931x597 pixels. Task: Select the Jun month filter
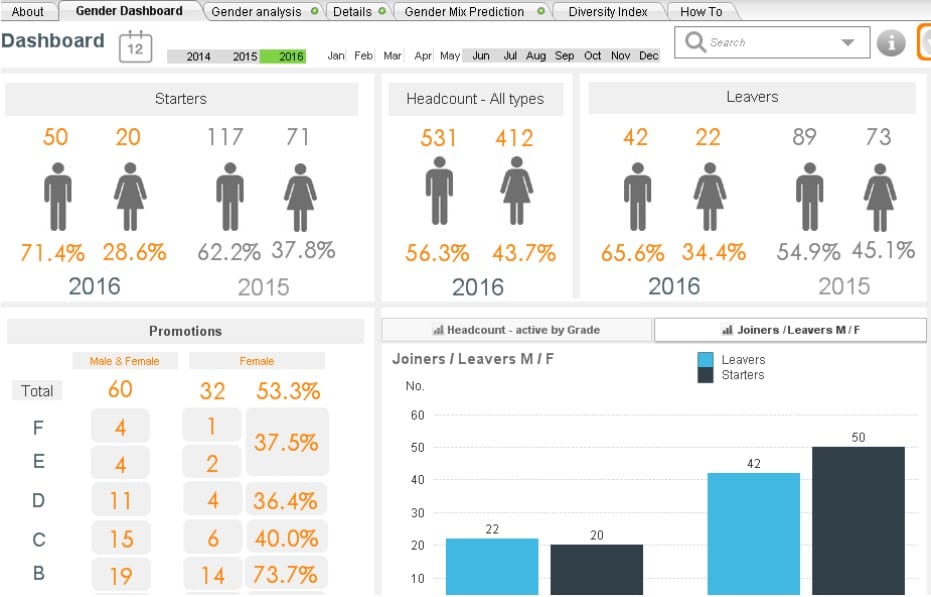481,56
